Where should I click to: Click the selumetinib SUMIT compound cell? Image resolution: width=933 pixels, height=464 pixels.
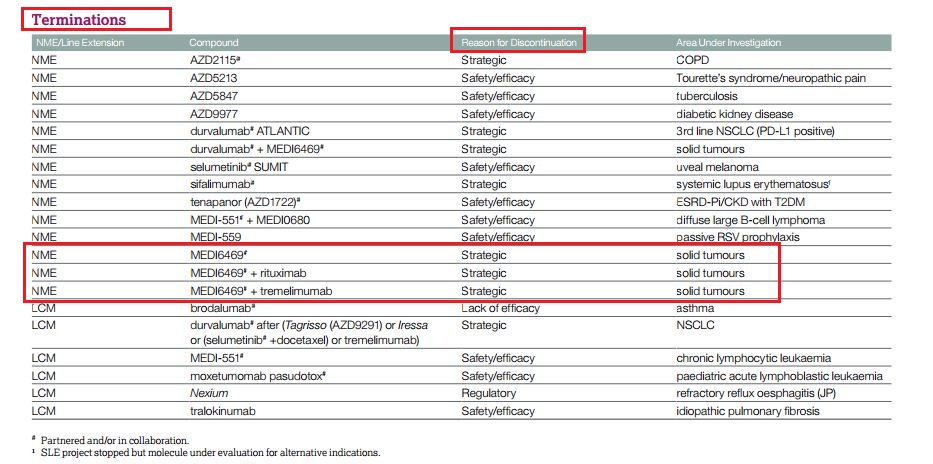pos(235,167)
